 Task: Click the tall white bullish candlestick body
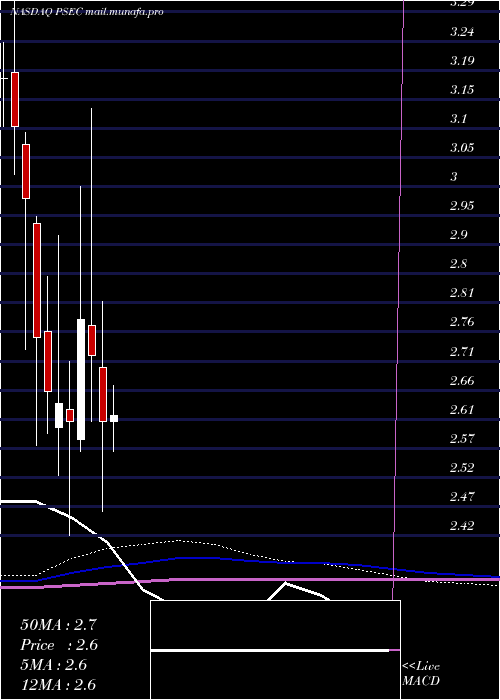tap(81, 379)
